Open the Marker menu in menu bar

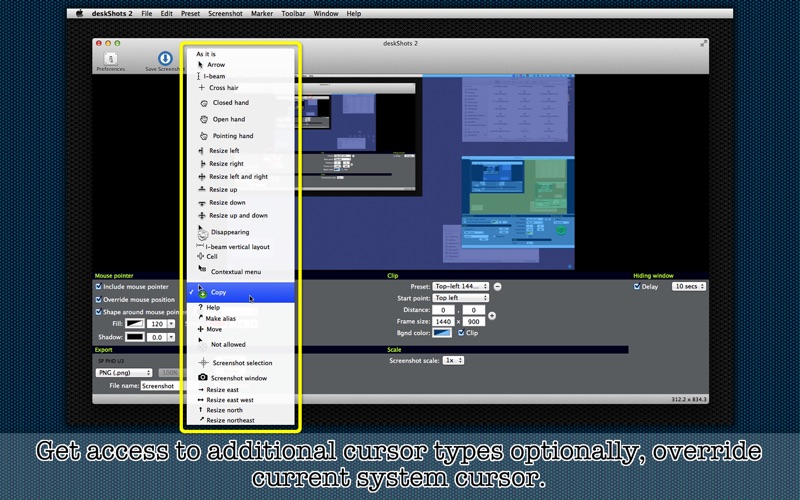[262, 14]
